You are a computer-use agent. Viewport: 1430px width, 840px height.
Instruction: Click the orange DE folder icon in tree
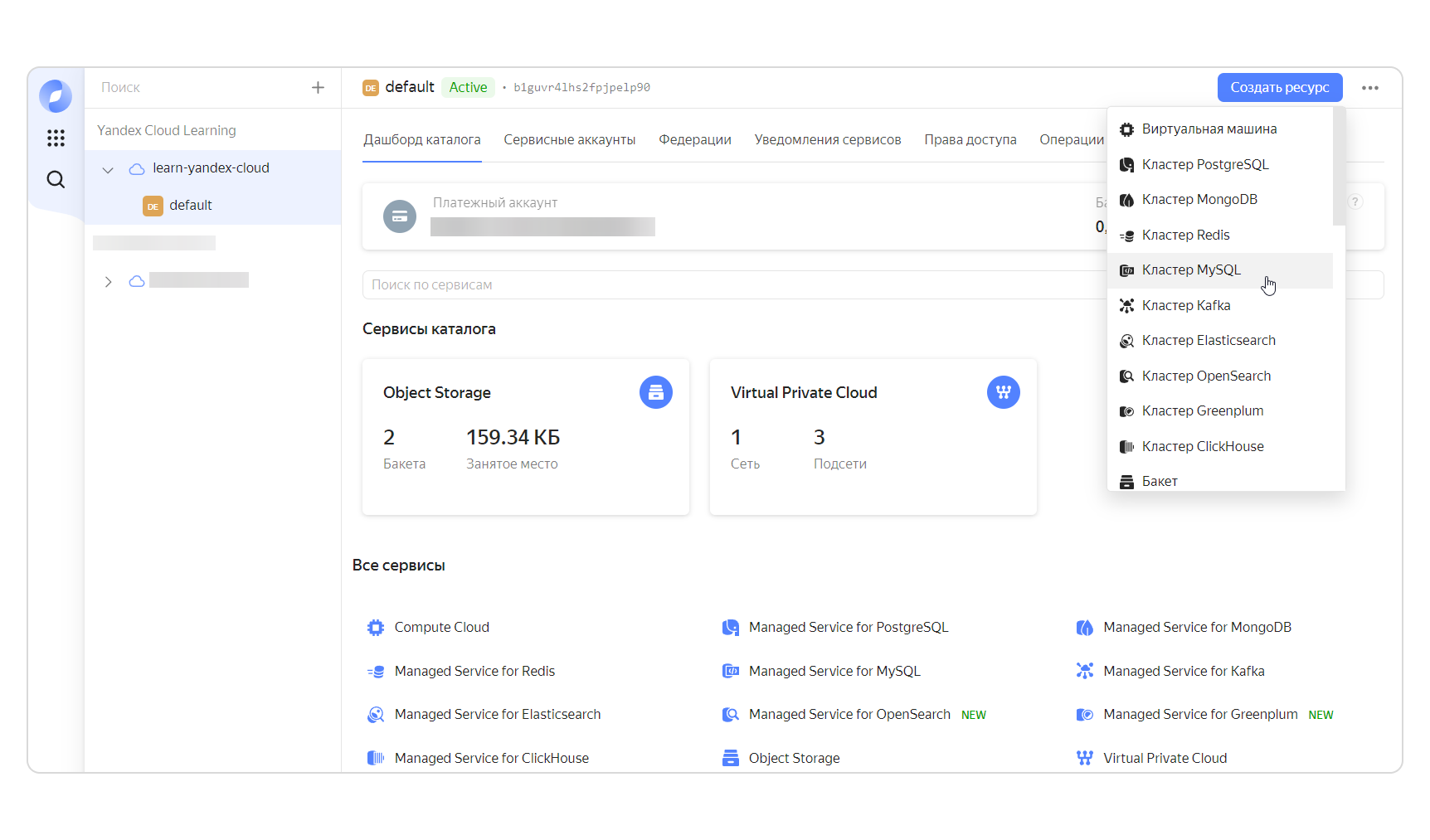[153, 206]
